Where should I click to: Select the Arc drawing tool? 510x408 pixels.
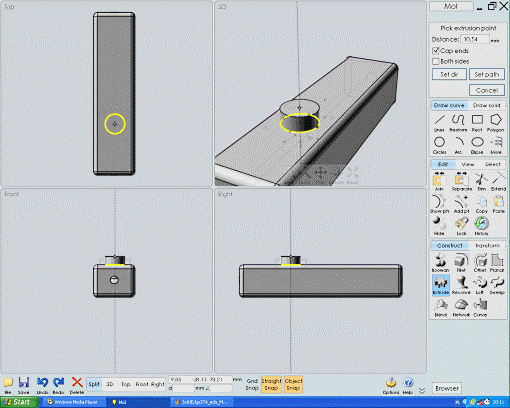click(x=458, y=145)
